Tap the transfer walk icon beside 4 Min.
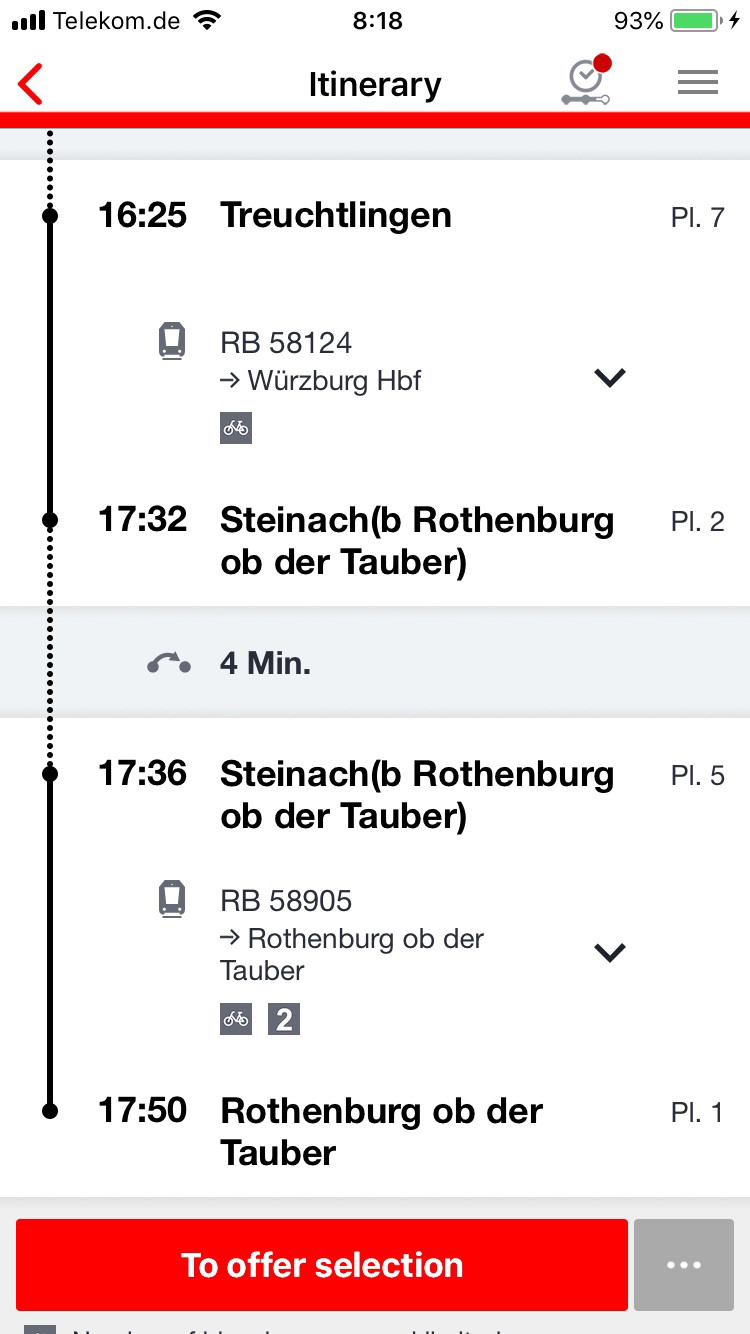 (169, 663)
